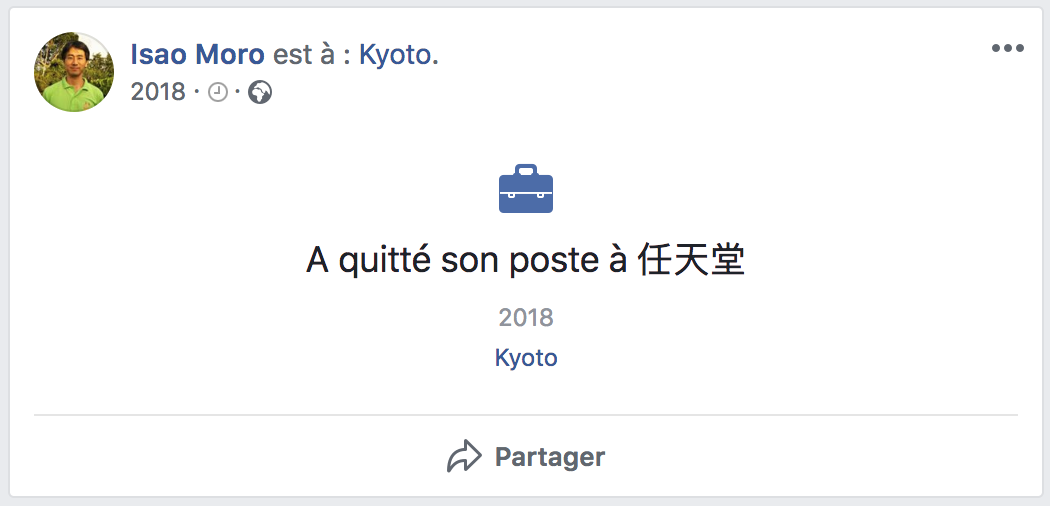Click the share arrow icon
Image resolution: width=1050 pixels, height=506 pixels.
pos(464,457)
